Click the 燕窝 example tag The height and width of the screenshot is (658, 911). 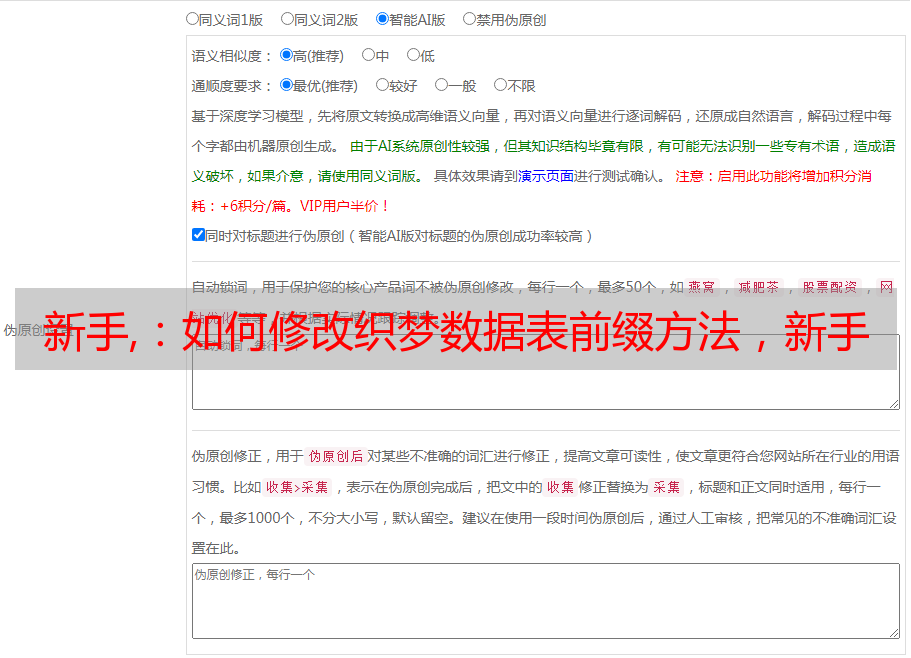coord(701,287)
